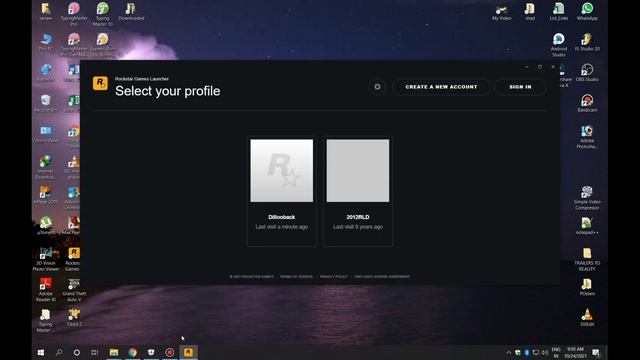The height and width of the screenshot is (360, 640).
Task: Select the Dillooback profile avatar
Action: tap(282, 171)
